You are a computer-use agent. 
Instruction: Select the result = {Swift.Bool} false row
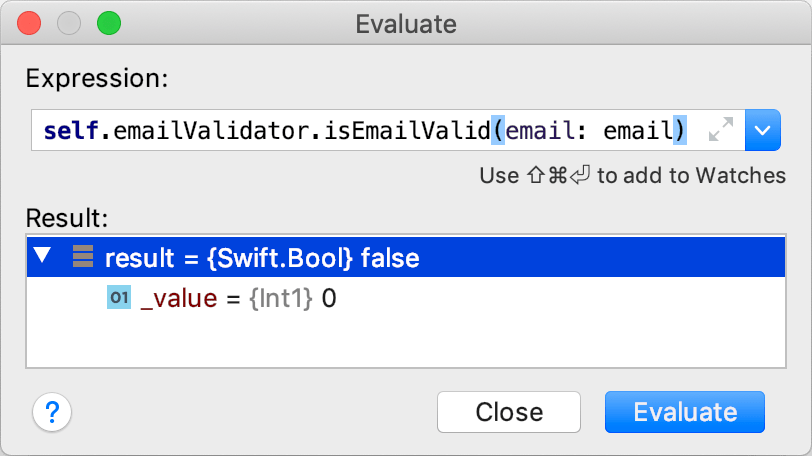[262, 259]
